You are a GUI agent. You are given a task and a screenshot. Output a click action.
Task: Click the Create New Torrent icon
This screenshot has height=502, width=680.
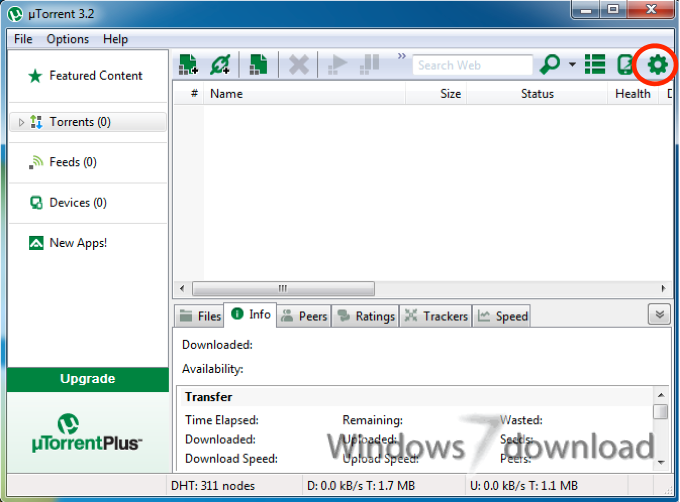point(258,65)
